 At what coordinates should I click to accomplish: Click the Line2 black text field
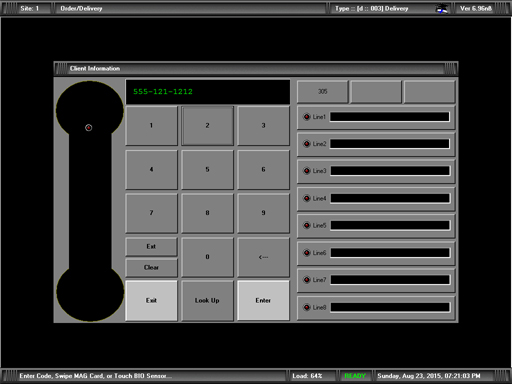(x=390, y=144)
